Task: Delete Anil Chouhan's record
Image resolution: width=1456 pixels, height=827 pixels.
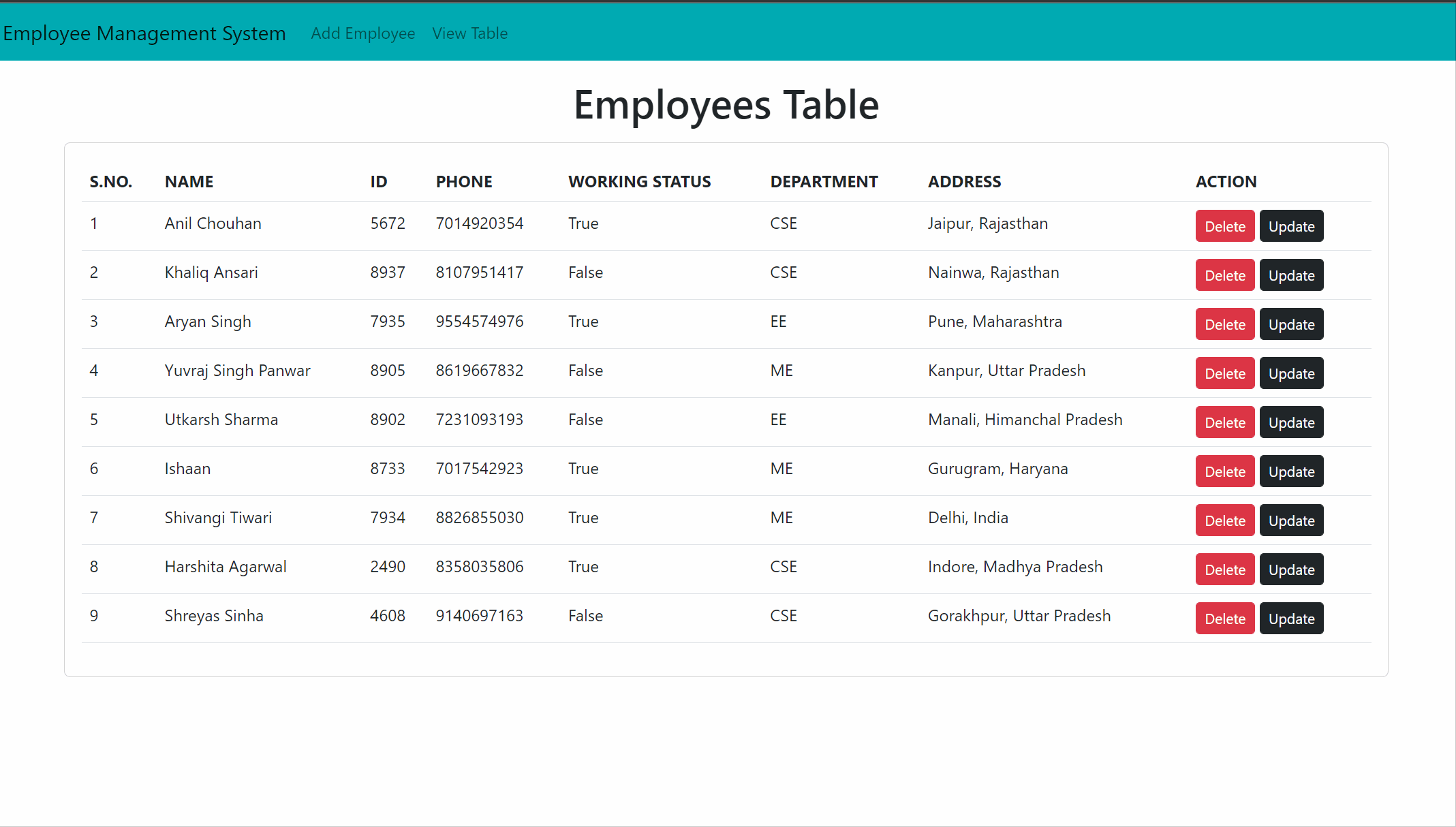Action: tap(1224, 226)
